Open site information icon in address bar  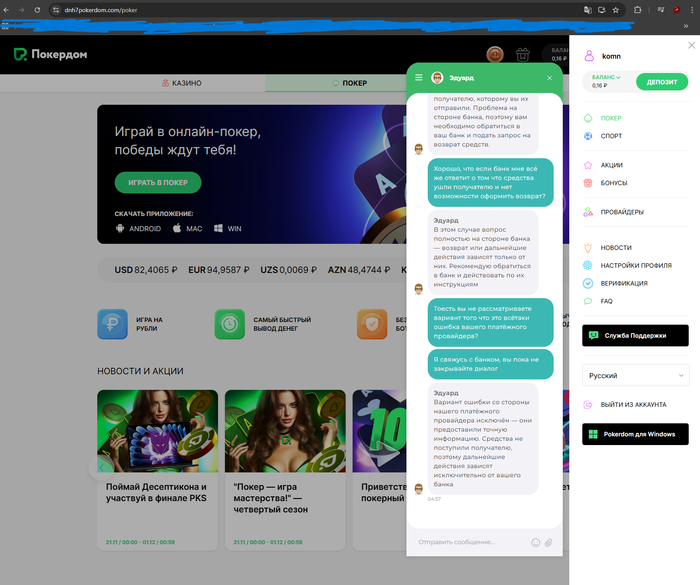(x=56, y=10)
